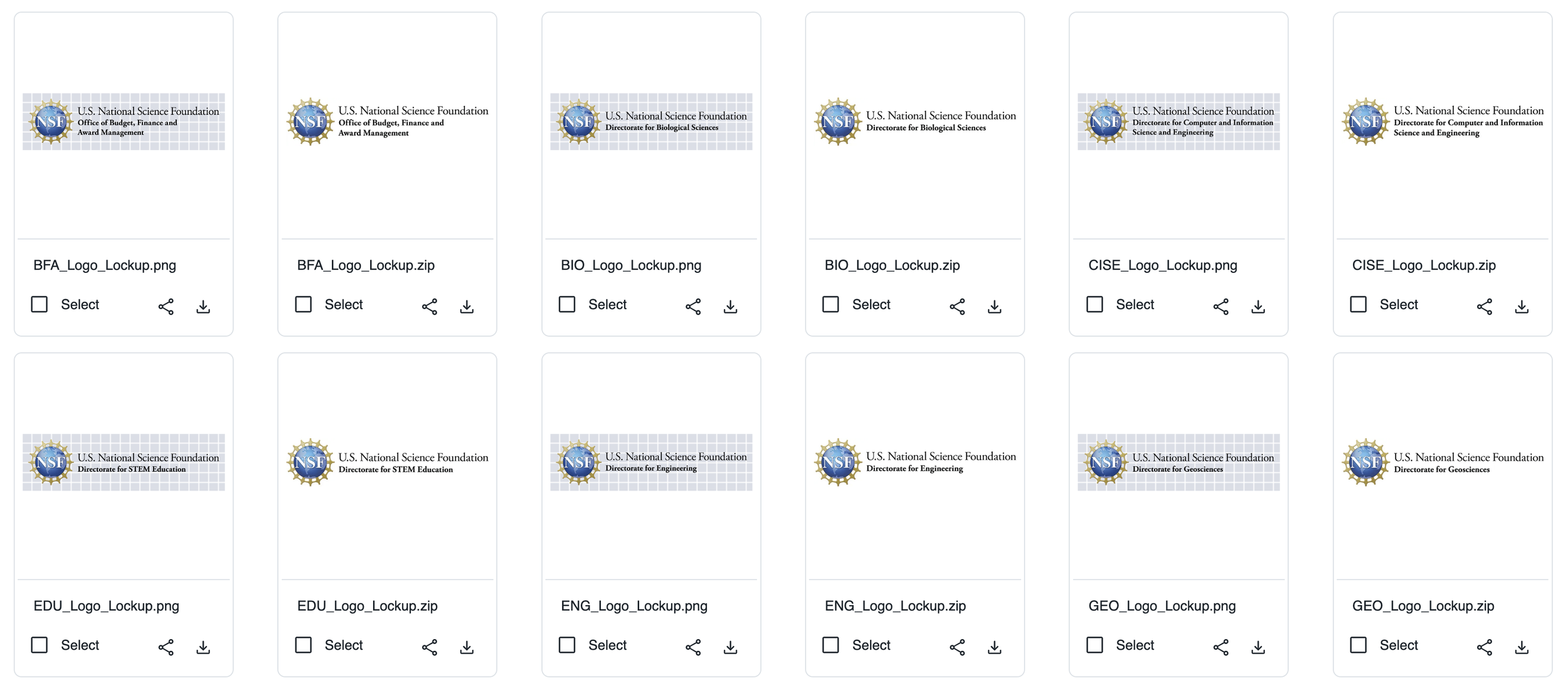Screen dimensions: 1568x688
Task: Download EDU_Logo_Lockup.png file
Action: pos(203,647)
